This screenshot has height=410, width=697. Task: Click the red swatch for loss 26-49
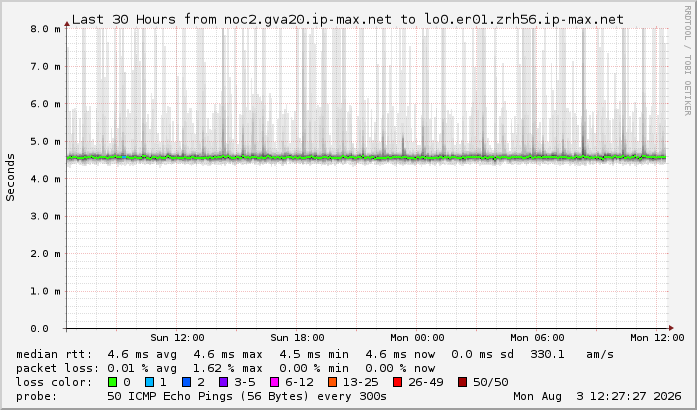click(x=397, y=382)
